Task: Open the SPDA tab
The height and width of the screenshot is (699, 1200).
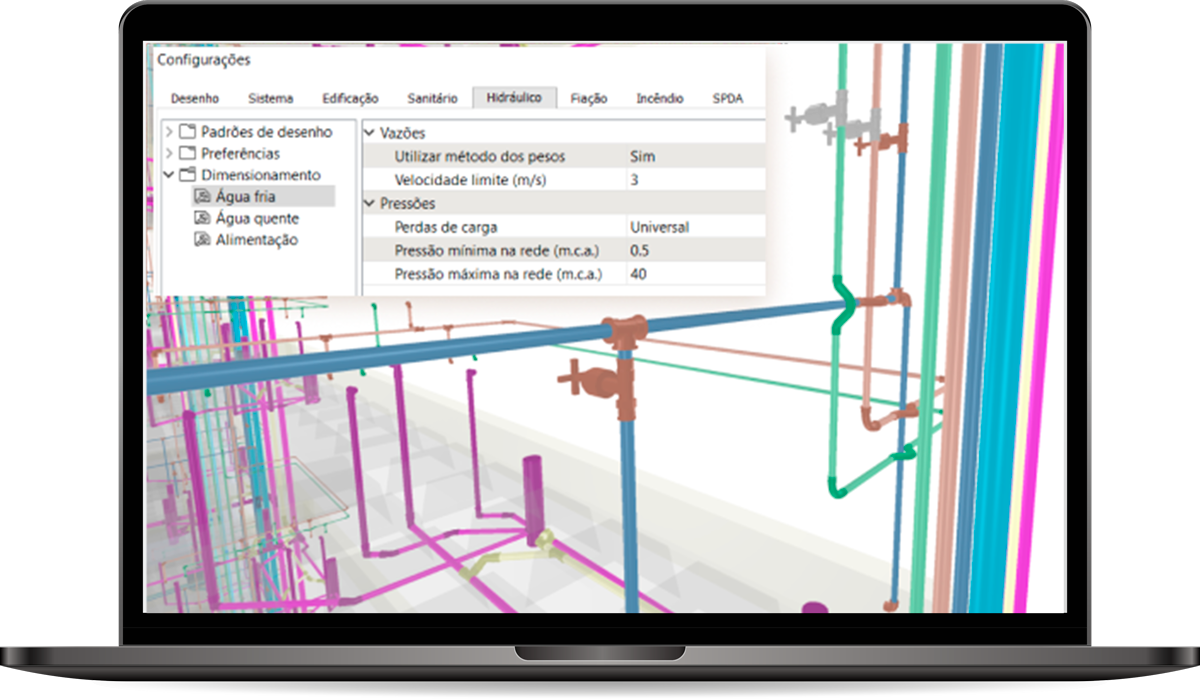Action: (x=728, y=98)
